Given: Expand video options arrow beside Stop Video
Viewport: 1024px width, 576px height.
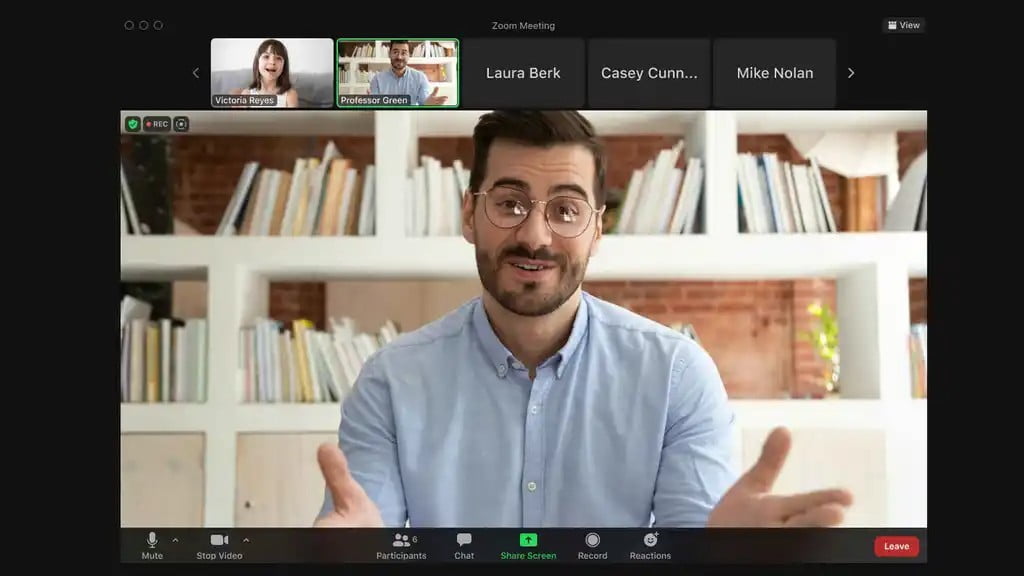Looking at the screenshot, I should coord(246,540).
